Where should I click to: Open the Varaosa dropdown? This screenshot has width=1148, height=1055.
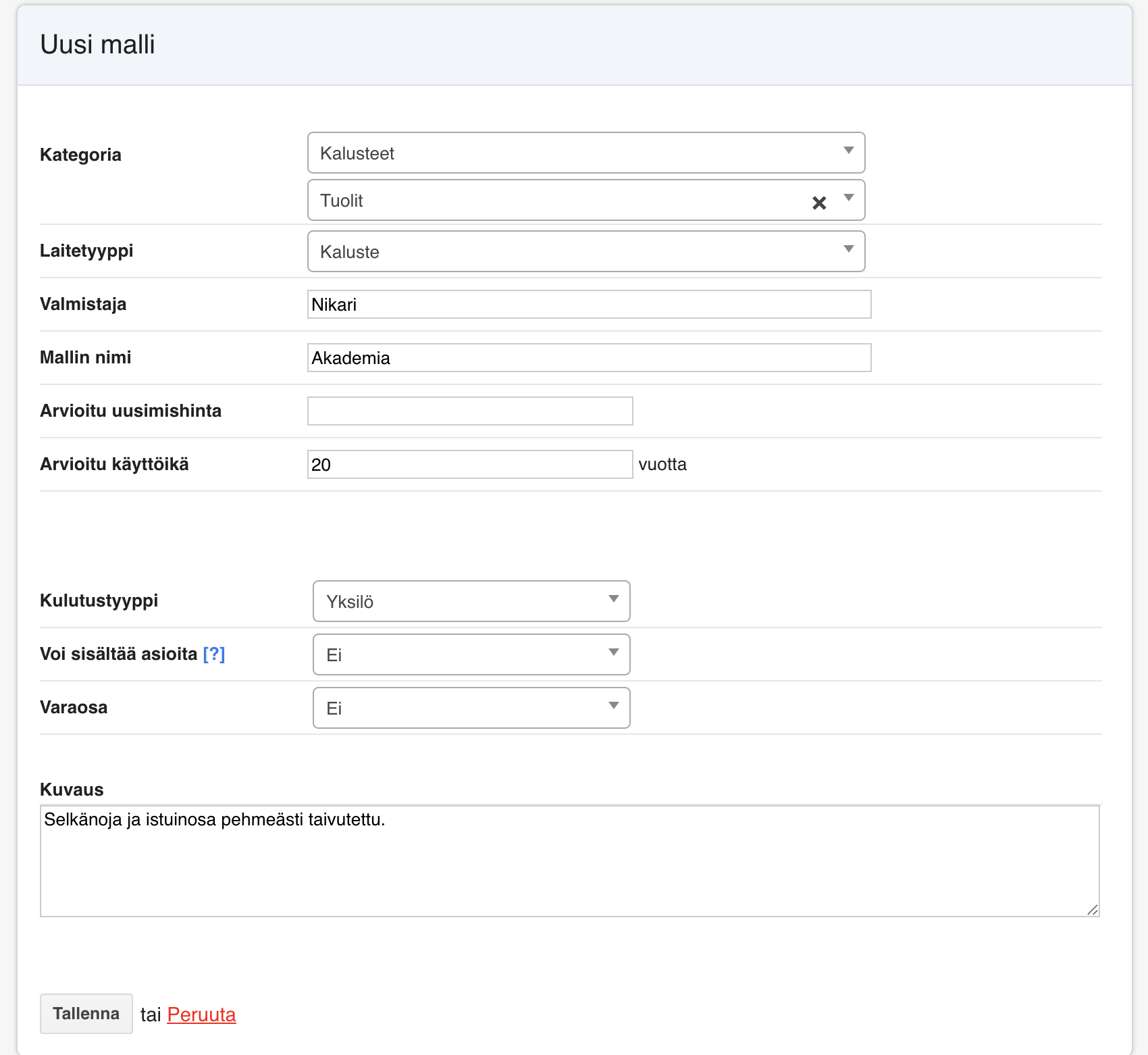tap(471, 708)
